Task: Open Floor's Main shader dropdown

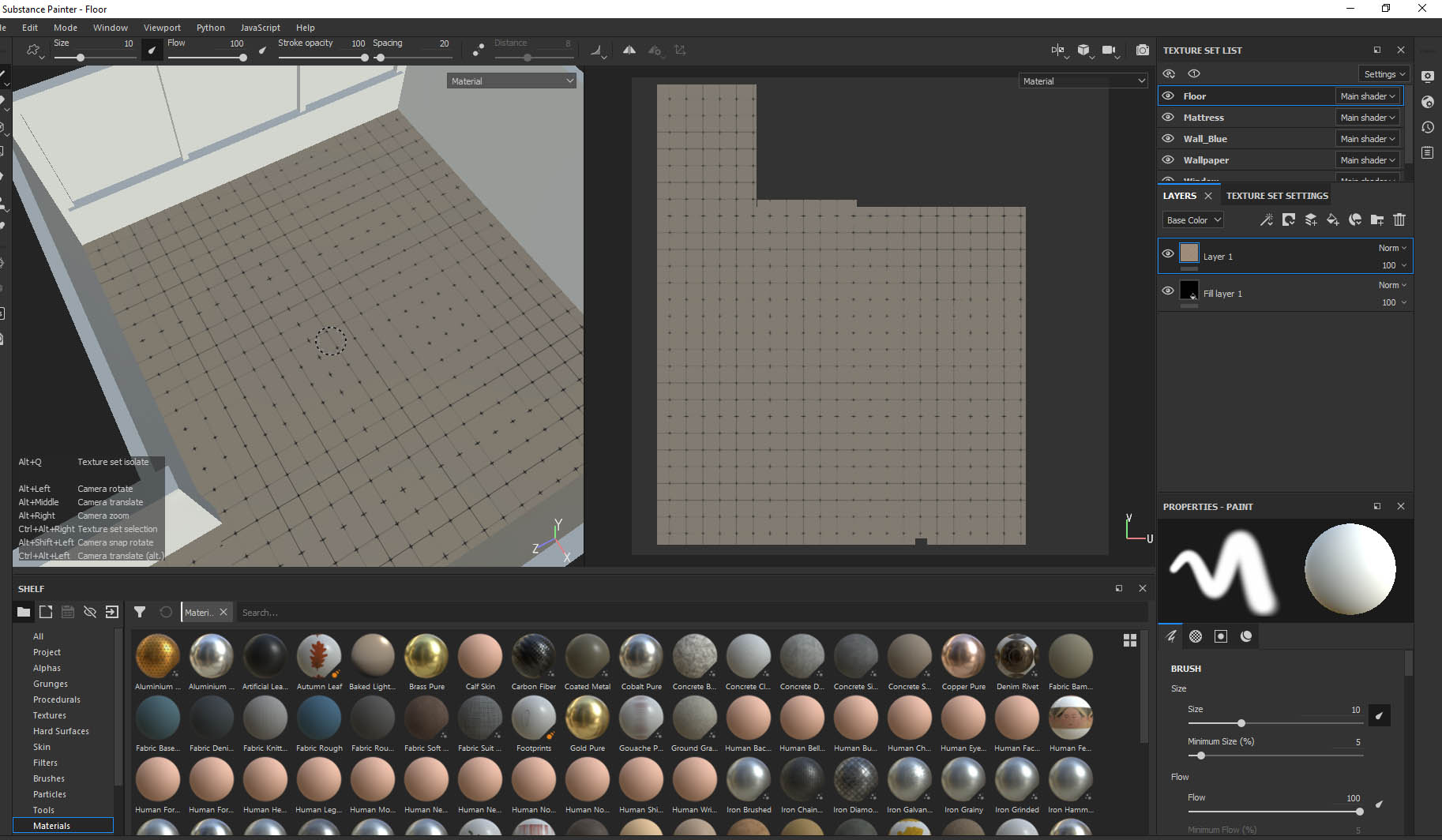Action: (1368, 96)
